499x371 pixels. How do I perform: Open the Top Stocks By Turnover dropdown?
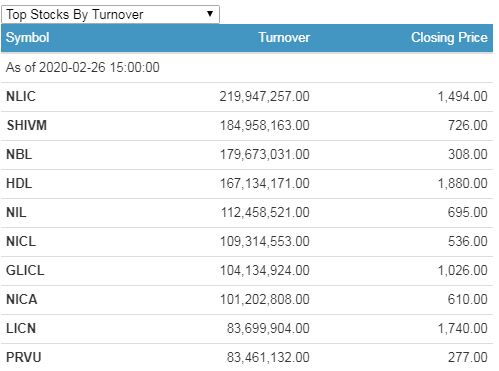click(110, 14)
